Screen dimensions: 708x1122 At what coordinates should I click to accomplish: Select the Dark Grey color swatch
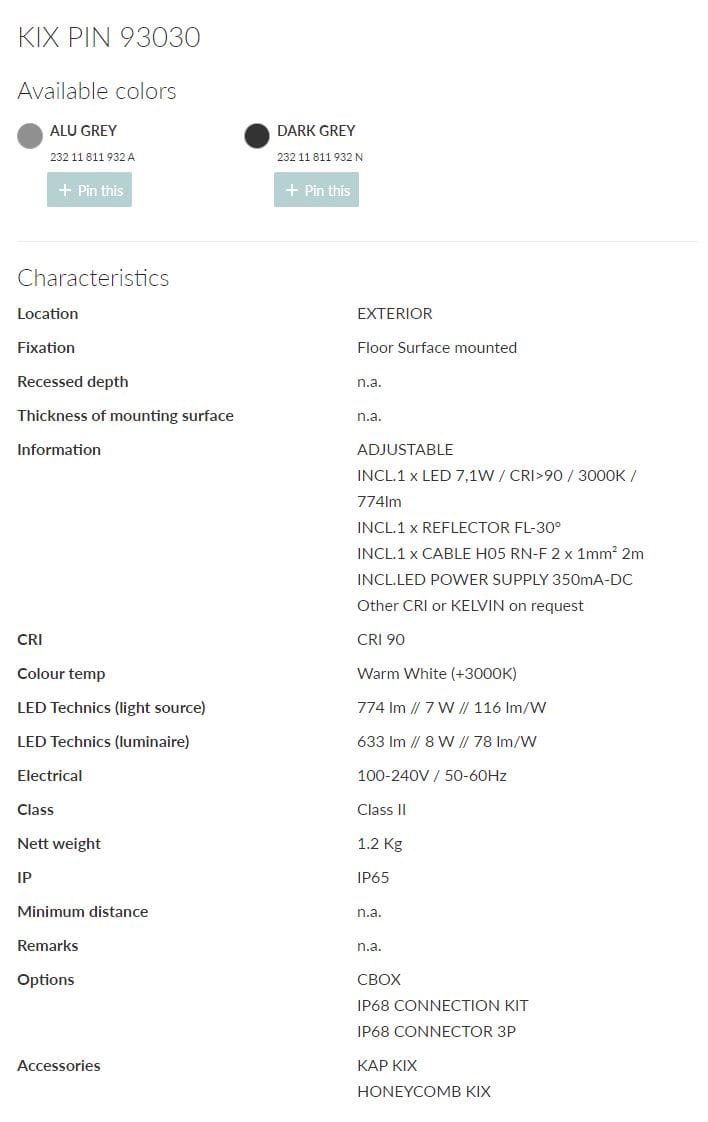[257, 136]
